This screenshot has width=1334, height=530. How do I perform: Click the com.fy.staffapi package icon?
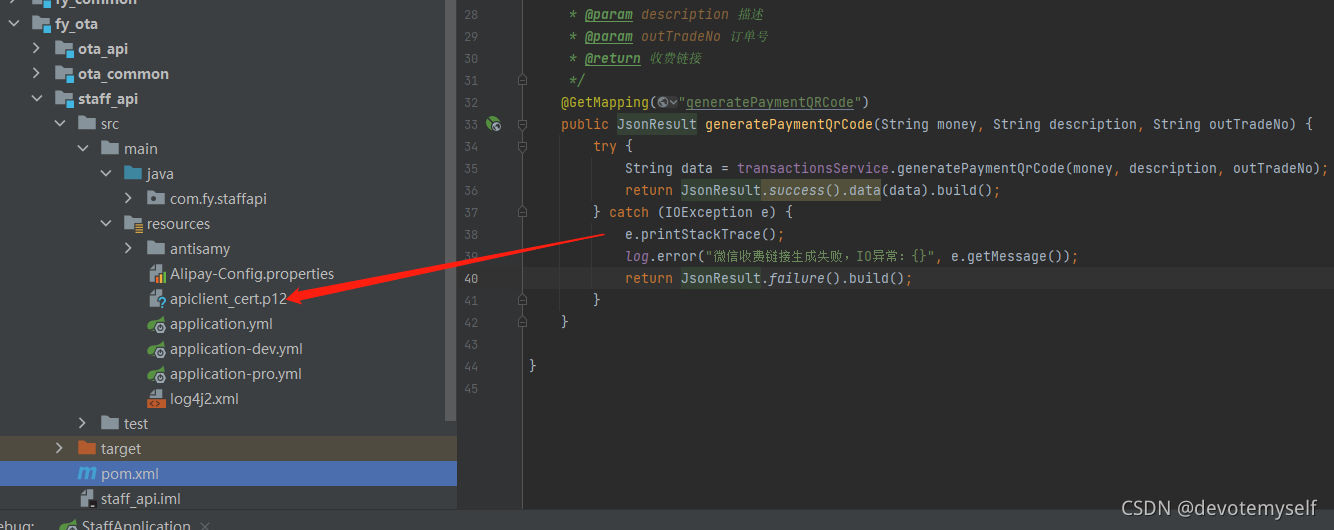[x=156, y=199]
